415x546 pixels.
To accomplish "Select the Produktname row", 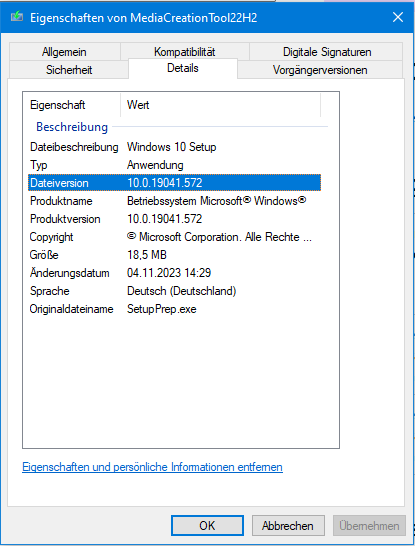I will click(174, 201).
